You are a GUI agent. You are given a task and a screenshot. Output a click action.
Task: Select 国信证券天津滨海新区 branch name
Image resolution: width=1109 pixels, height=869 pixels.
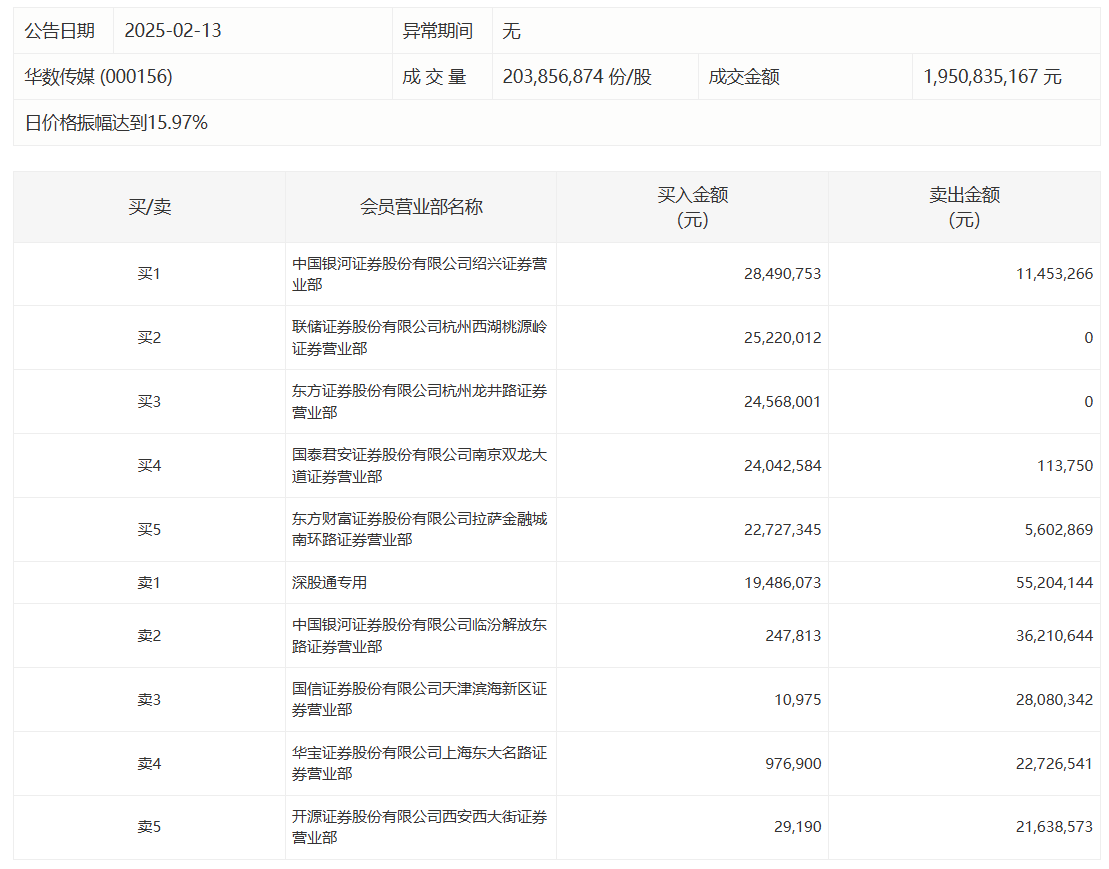(x=420, y=700)
